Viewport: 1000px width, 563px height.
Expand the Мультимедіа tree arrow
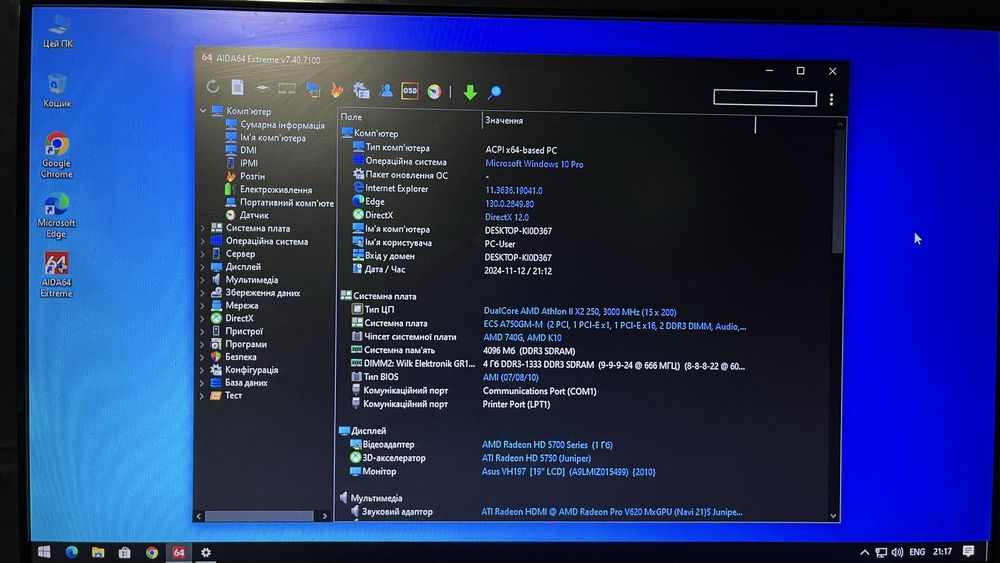(x=203, y=279)
